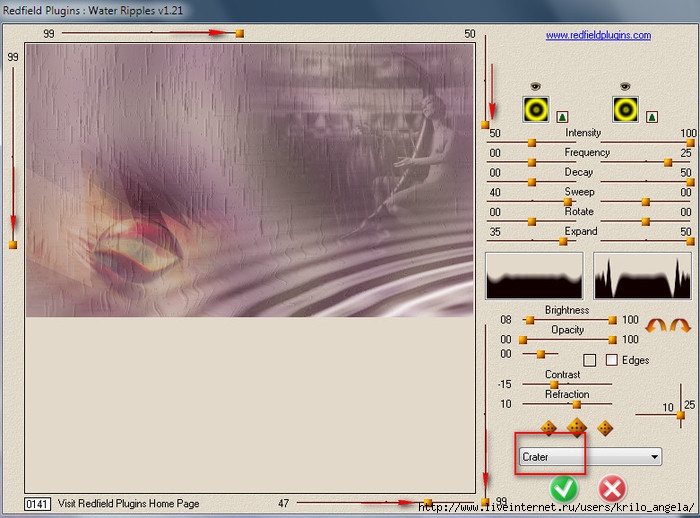Click the right Expand slider handle at 50
The height and width of the screenshot is (518, 700).
click(690, 242)
